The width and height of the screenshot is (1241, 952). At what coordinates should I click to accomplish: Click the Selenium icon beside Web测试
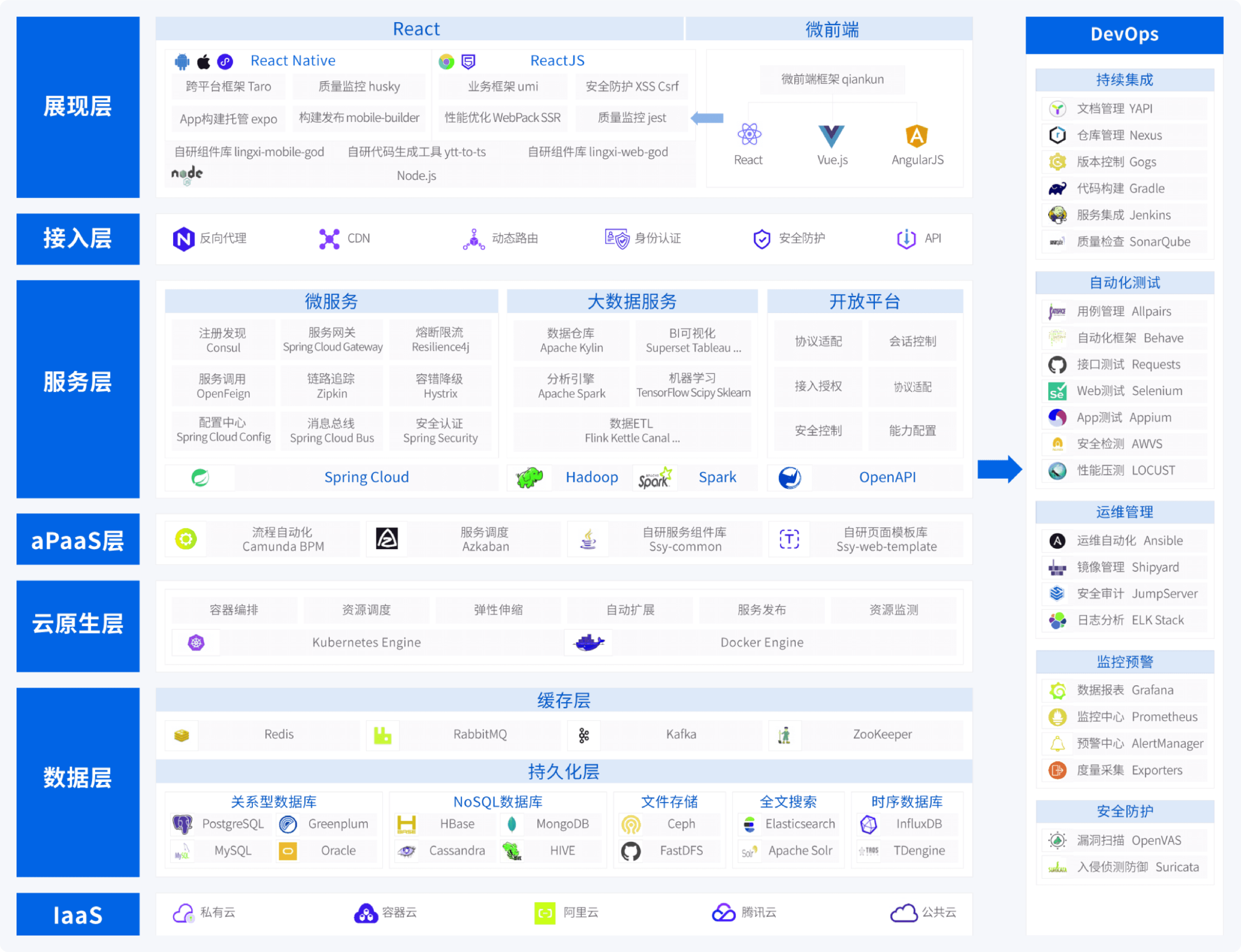[1057, 391]
